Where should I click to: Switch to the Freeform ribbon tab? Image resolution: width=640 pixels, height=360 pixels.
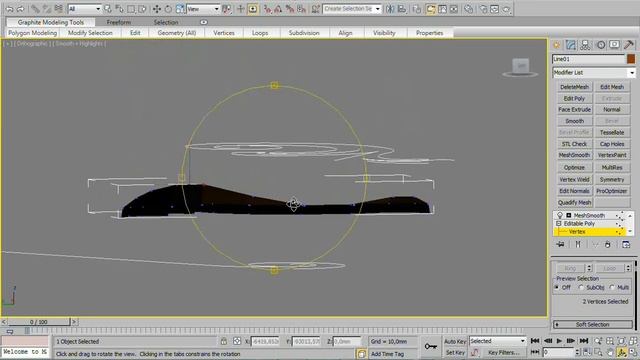click(119, 22)
